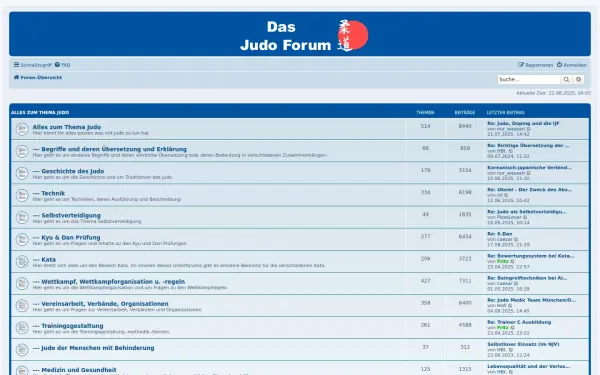View latest post icon next to PizzaLover

click(525, 217)
